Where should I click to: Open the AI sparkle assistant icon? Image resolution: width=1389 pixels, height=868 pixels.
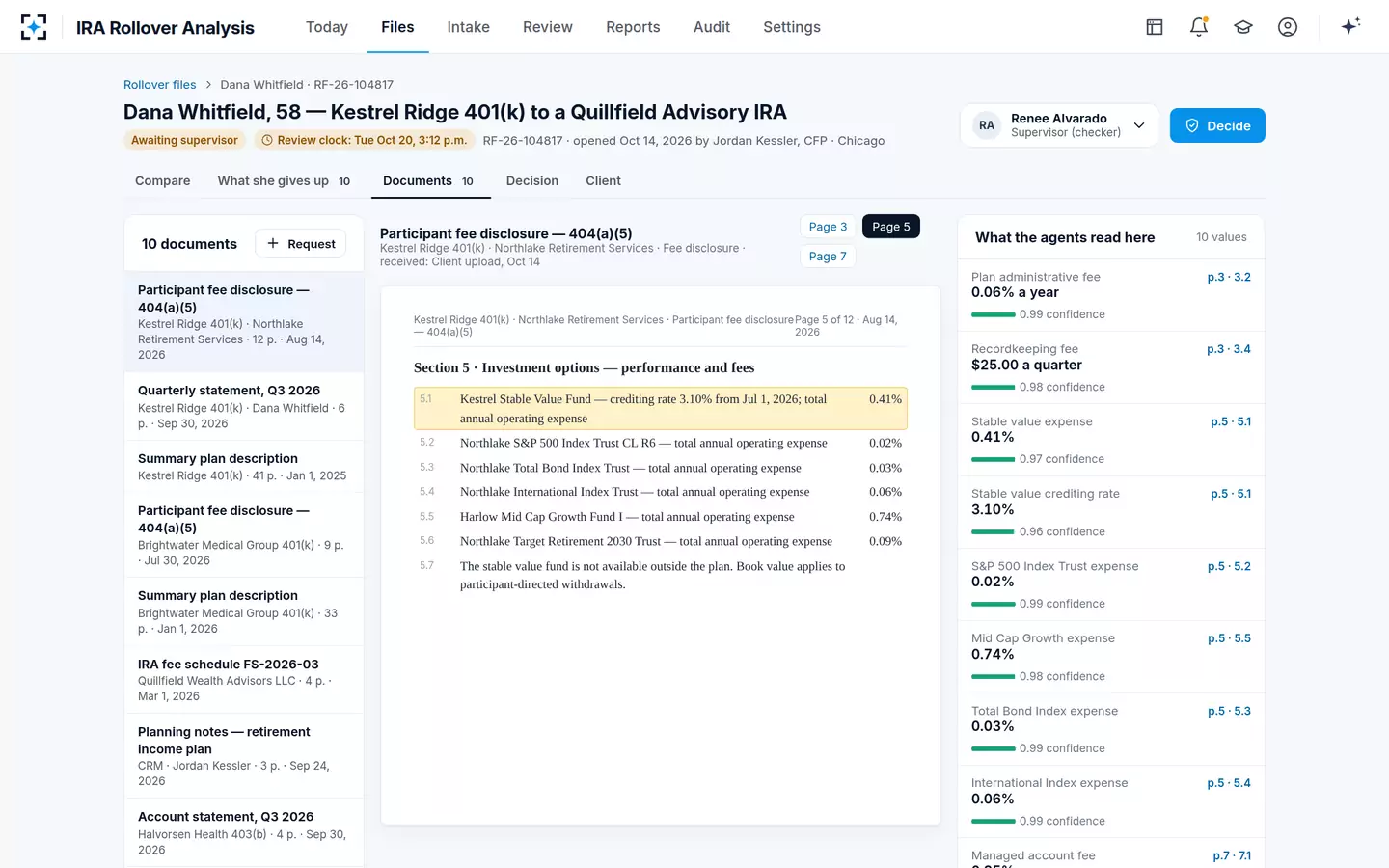coord(1350,27)
